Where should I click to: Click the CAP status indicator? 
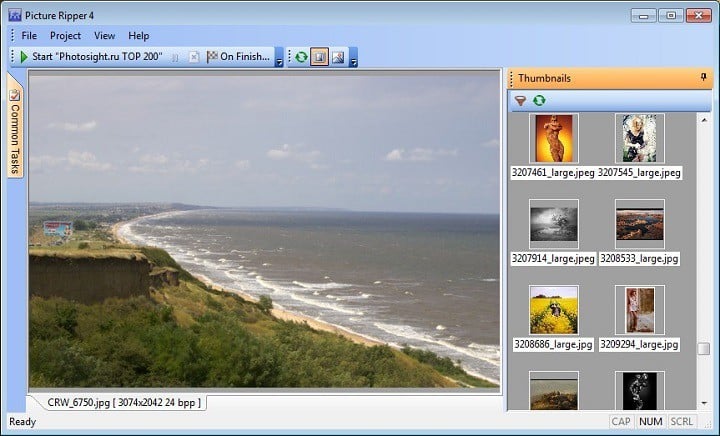621,421
